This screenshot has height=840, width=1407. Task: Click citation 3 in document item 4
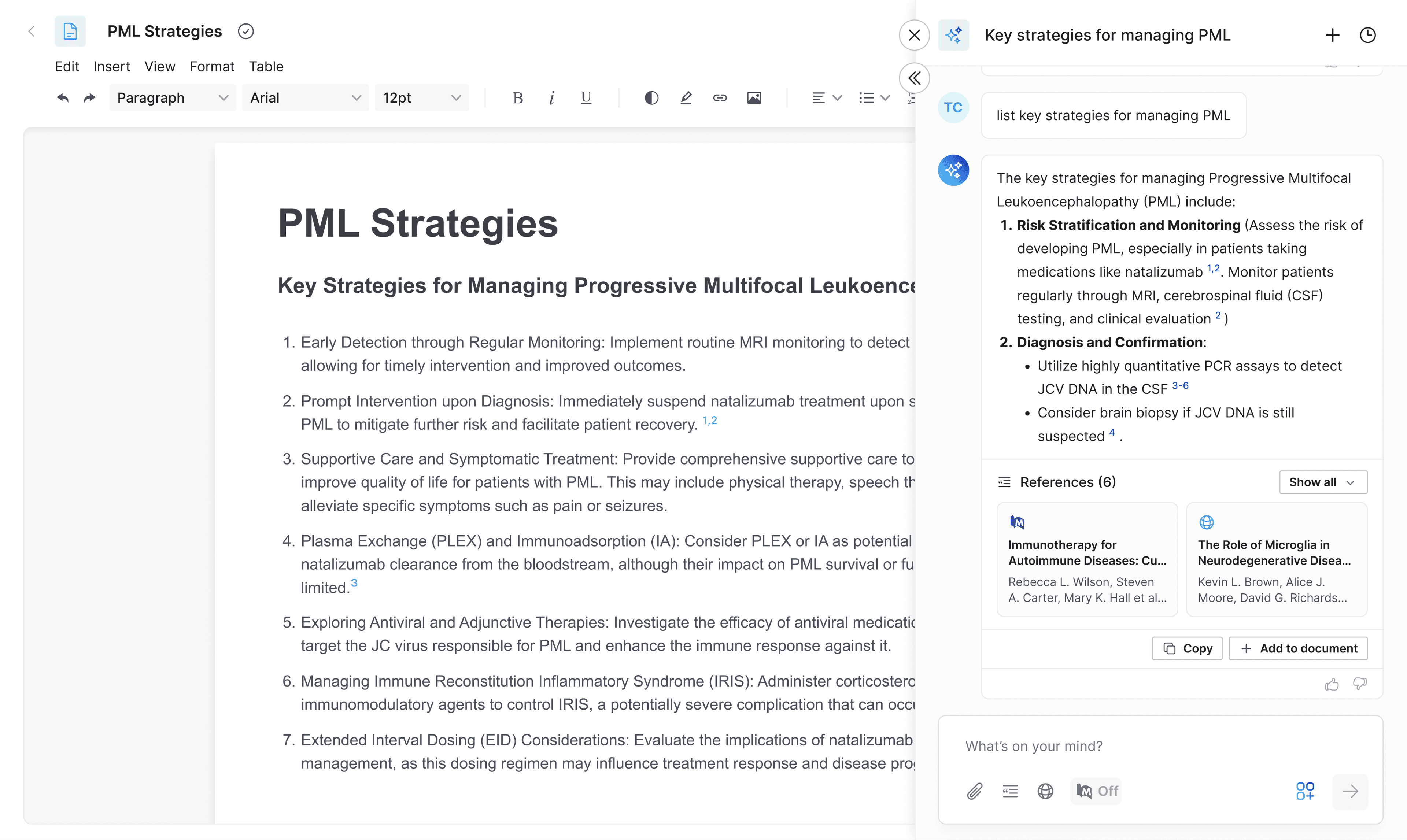pos(354,583)
